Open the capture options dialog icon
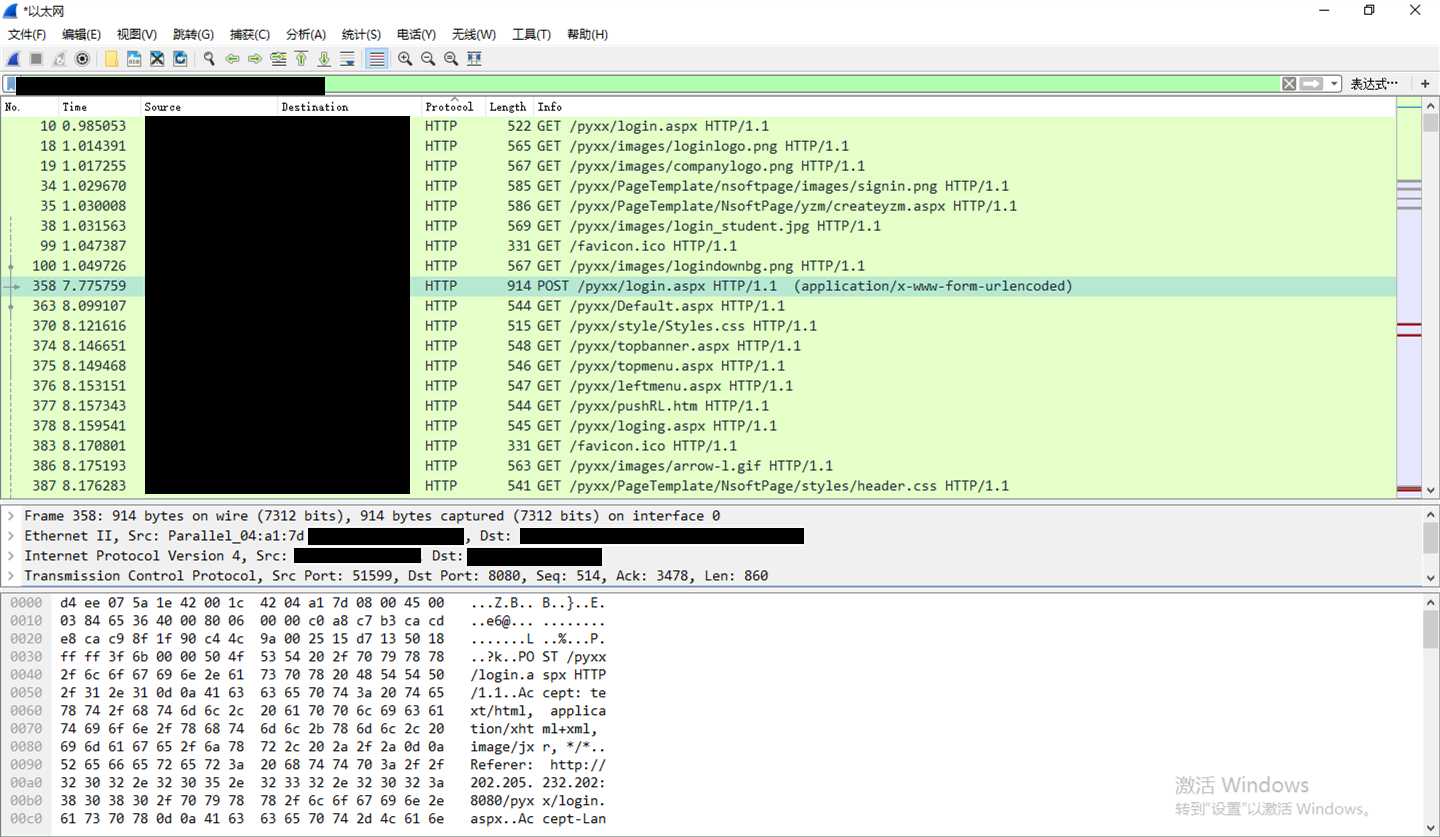The width and height of the screenshot is (1440, 837). (x=82, y=59)
